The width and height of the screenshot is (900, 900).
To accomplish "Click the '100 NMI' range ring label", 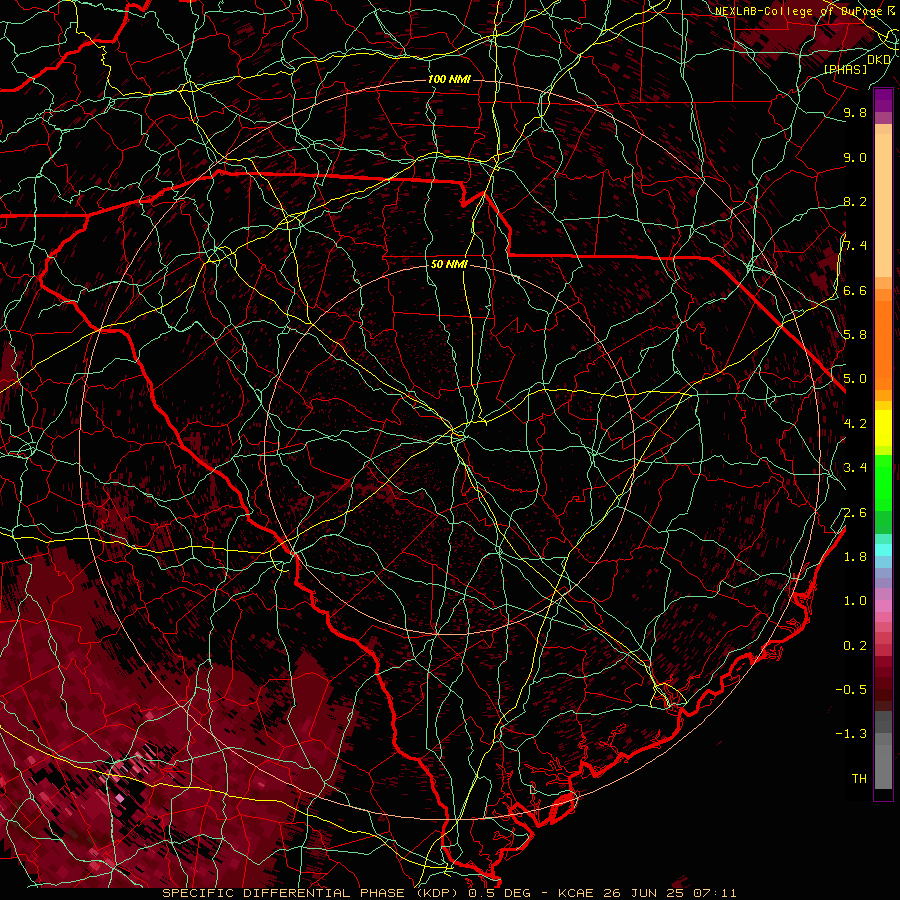I will 449,79.
